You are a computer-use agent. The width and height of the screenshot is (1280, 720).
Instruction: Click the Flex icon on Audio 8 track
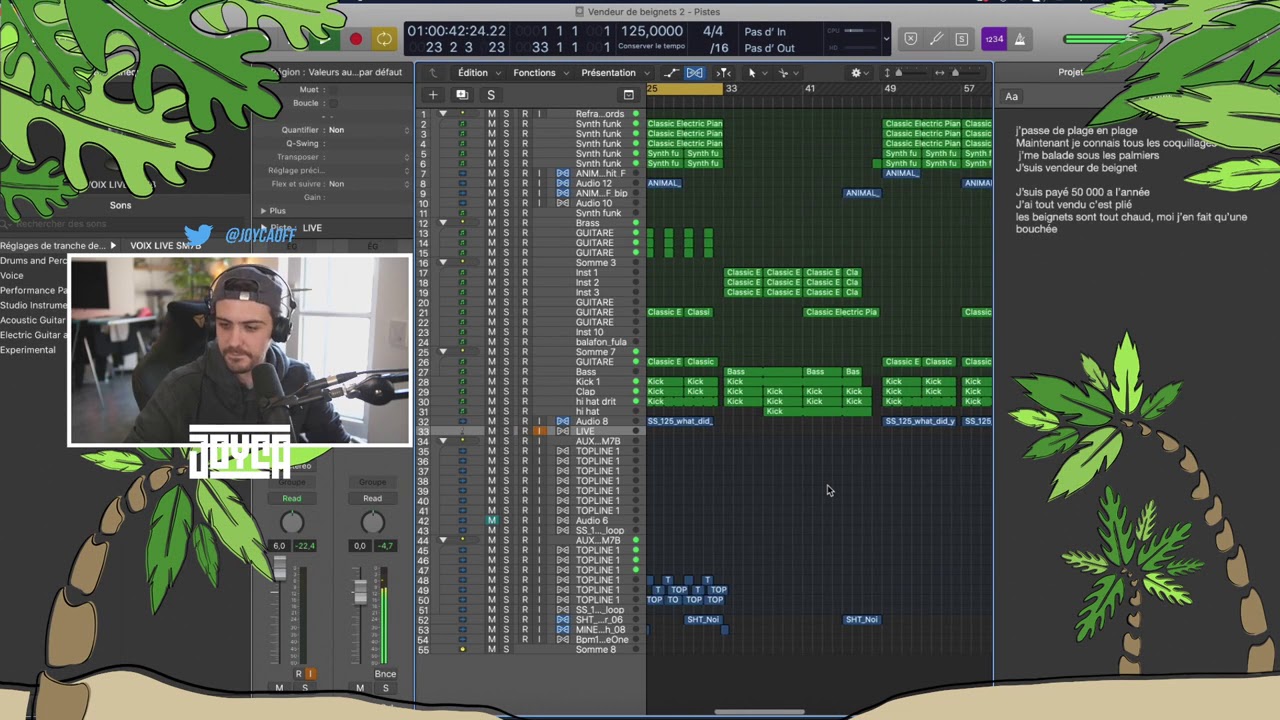562,421
